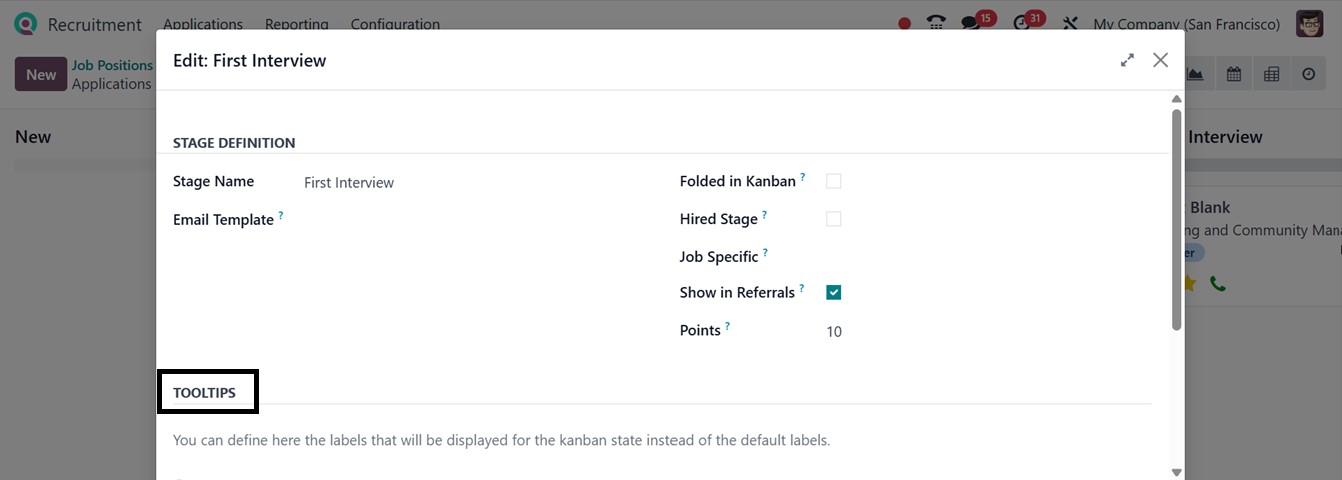Check the Hired Stage checkbox
This screenshot has height=480, width=1342.
(x=833, y=219)
